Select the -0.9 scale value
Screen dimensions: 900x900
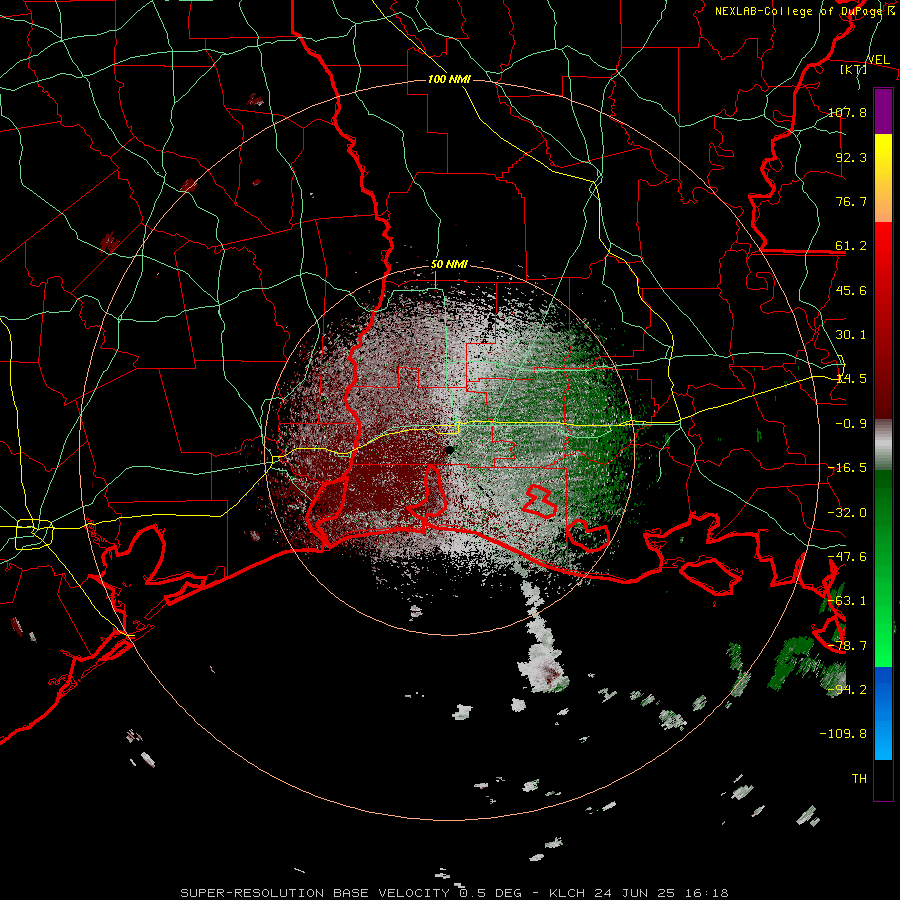point(851,424)
